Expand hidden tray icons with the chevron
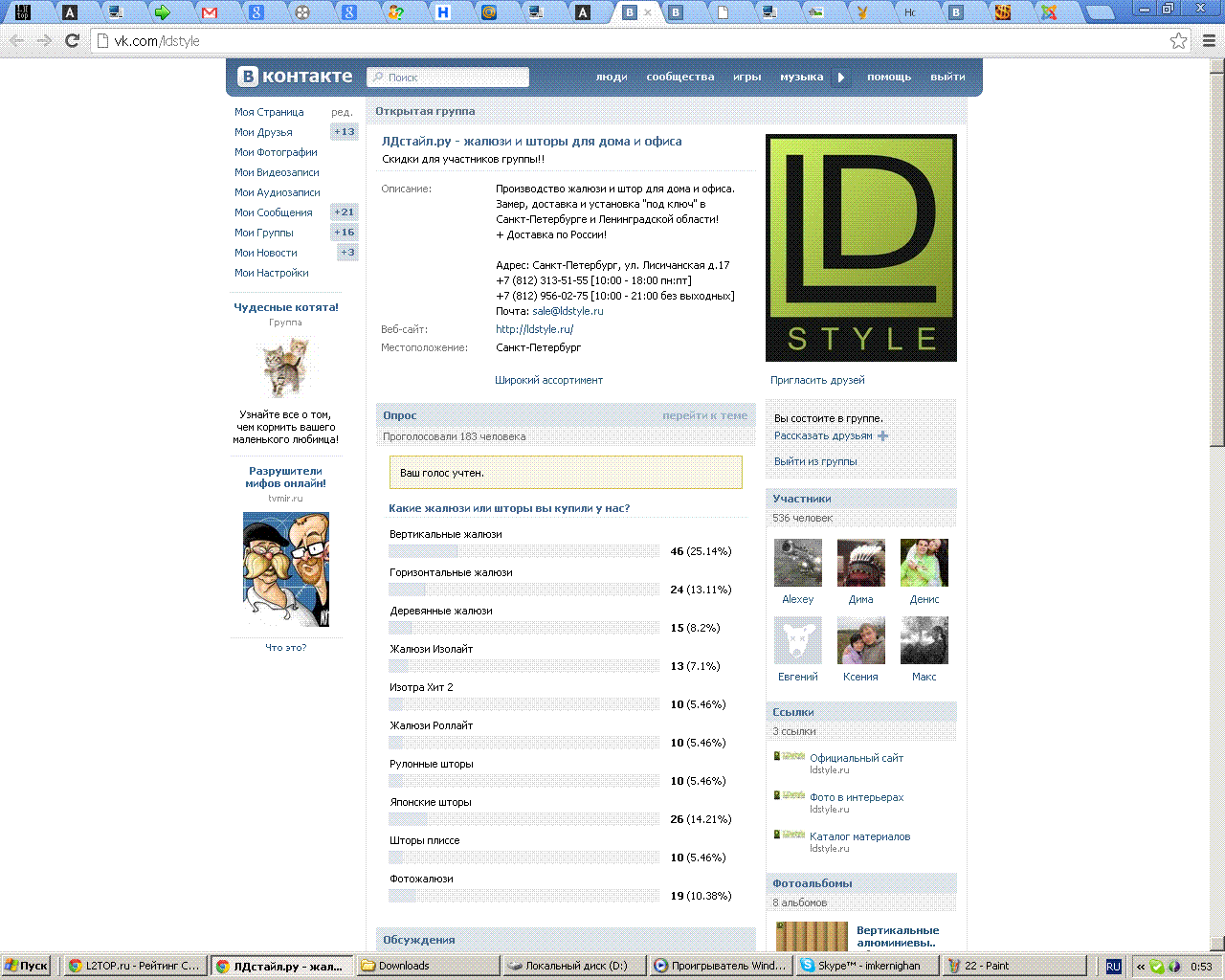Image resolution: width=1225 pixels, height=980 pixels. coord(1141,967)
